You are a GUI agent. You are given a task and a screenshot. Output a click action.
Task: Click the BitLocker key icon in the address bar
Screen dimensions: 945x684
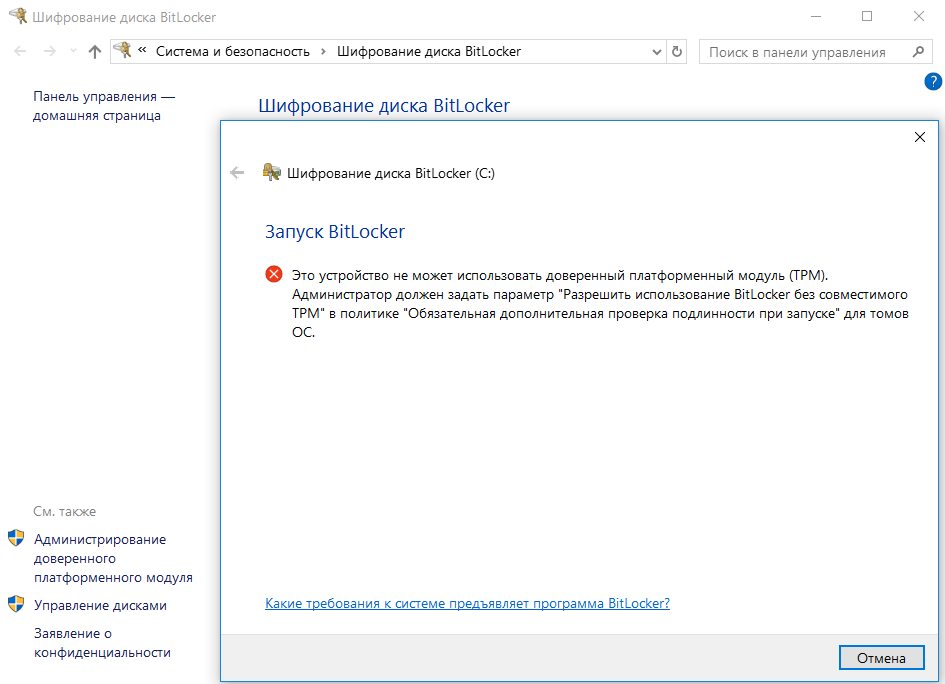point(123,51)
